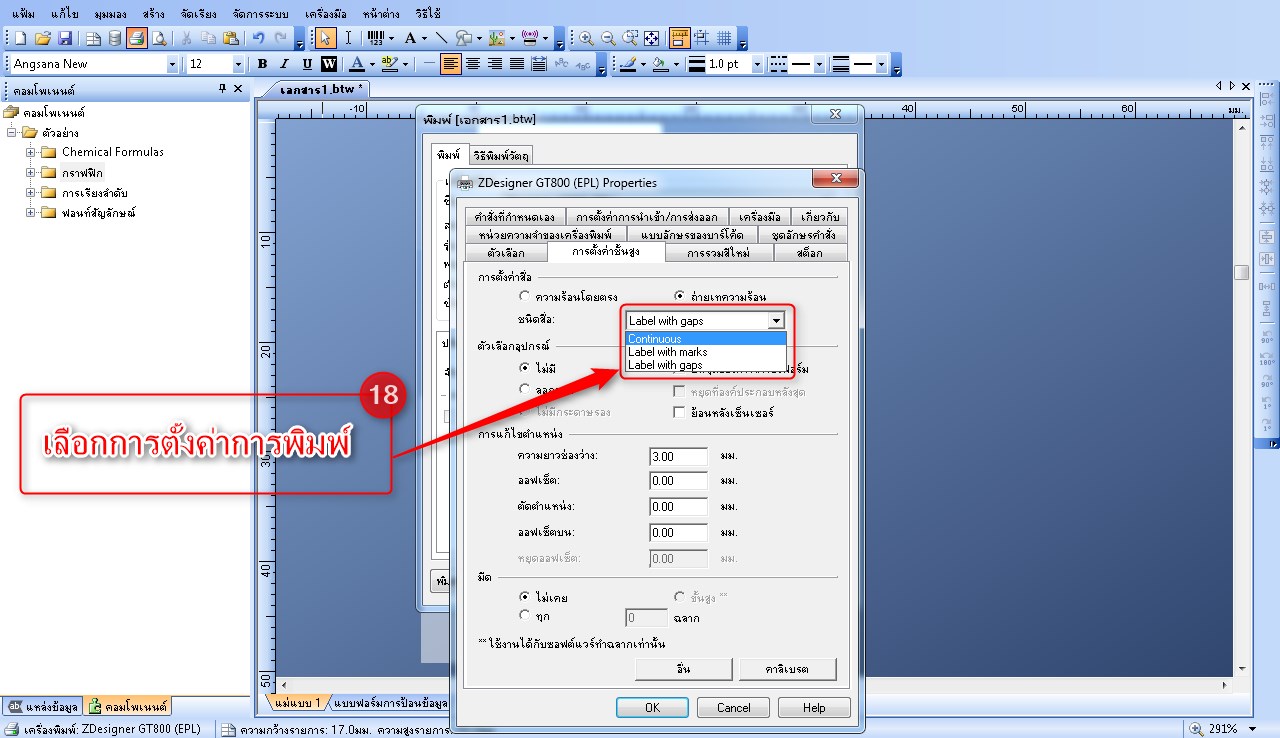Click the Zoom In magnifier
The image size is (1280, 738).
click(x=586, y=38)
